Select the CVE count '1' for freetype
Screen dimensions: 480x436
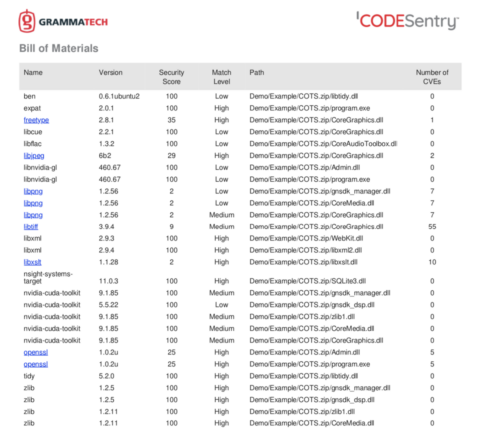click(432, 120)
